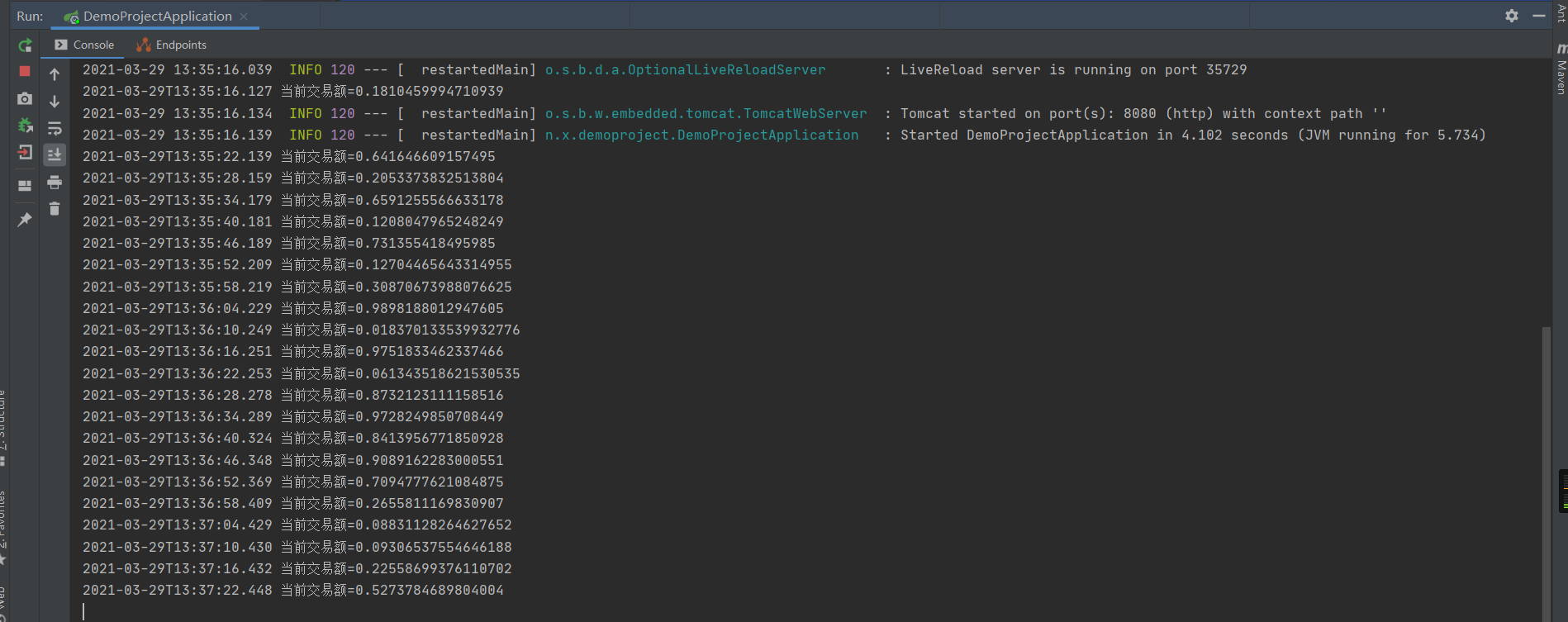This screenshot has height=622, width=1568.
Task: Click the log line timestamped 13:35:40.181
Action: pyautogui.click(x=292, y=222)
